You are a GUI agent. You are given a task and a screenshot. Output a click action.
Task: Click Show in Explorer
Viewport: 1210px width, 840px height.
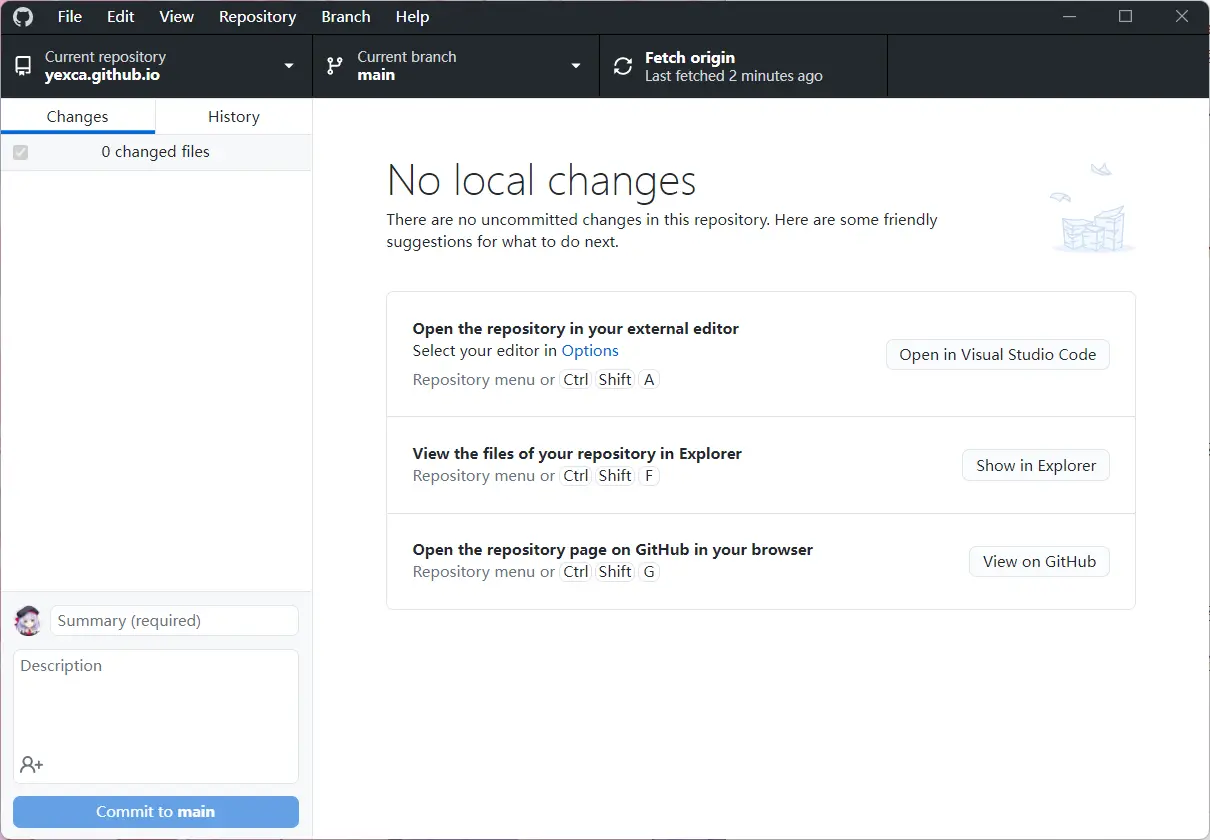1035,465
